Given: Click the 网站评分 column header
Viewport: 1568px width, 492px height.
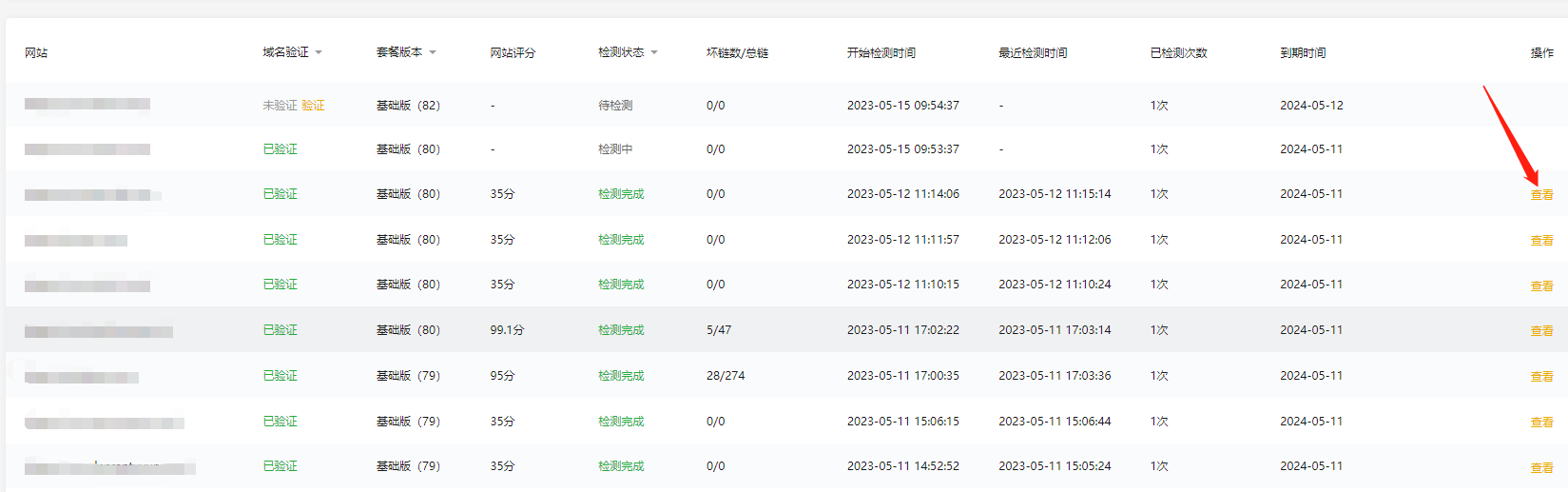Looking at the screenshot, I should pyautogui.click(x=513, y=53).
